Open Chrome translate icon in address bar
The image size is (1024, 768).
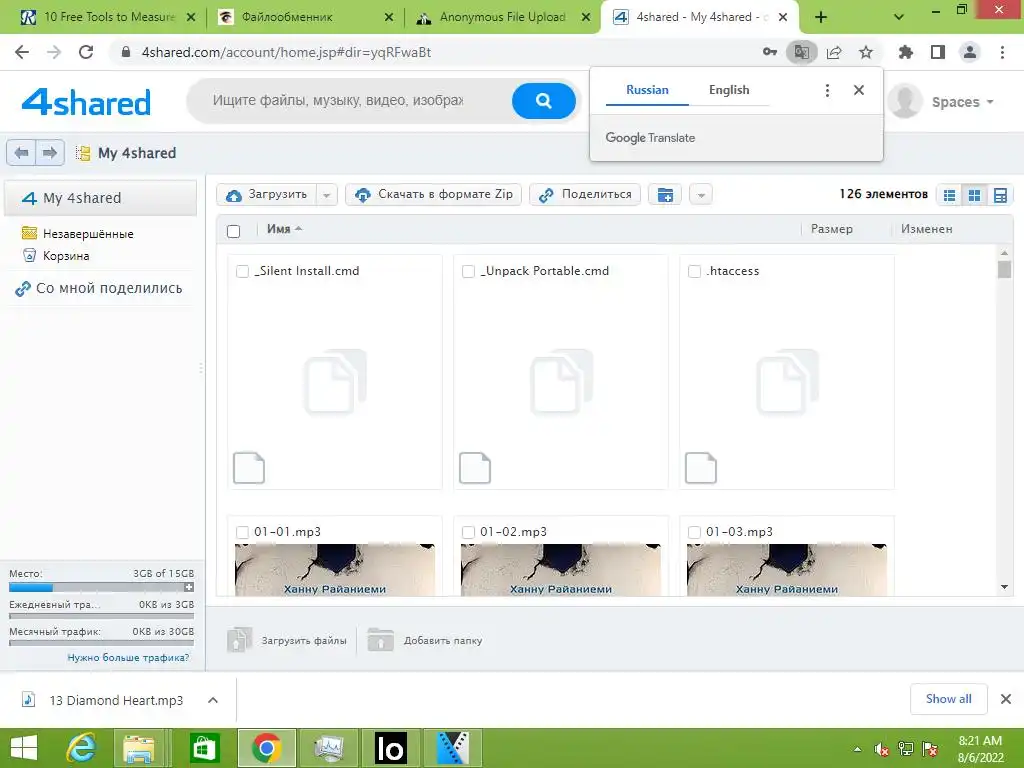coord(801,52)
